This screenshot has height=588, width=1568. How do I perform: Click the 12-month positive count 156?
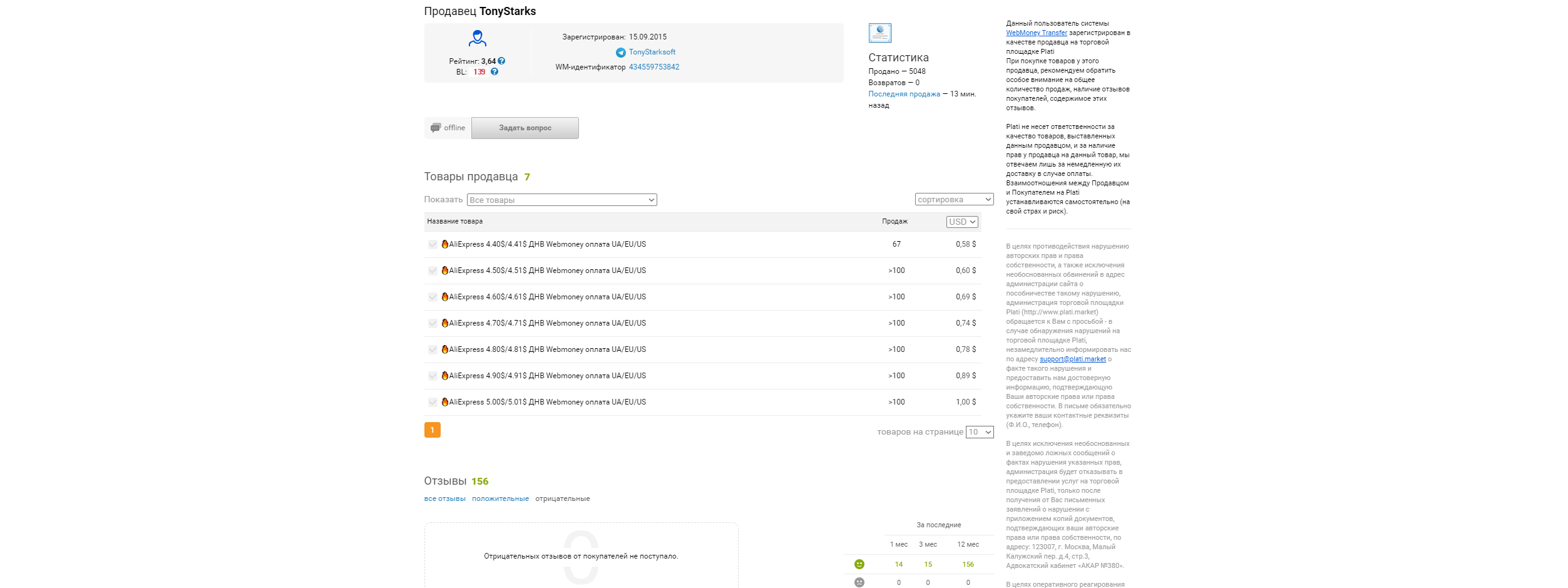pyautogui.click(x=968, y=564)
